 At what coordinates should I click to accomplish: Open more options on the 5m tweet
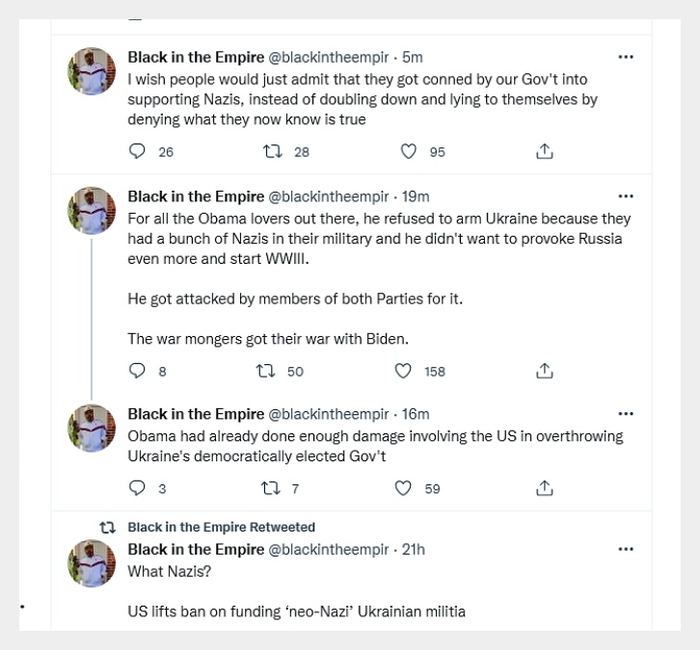626,57
